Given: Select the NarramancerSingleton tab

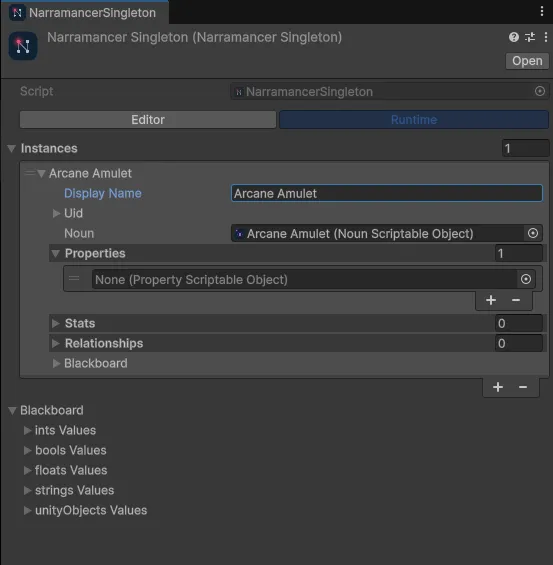Looking at the screenshot, I should [x=85, y=13].
